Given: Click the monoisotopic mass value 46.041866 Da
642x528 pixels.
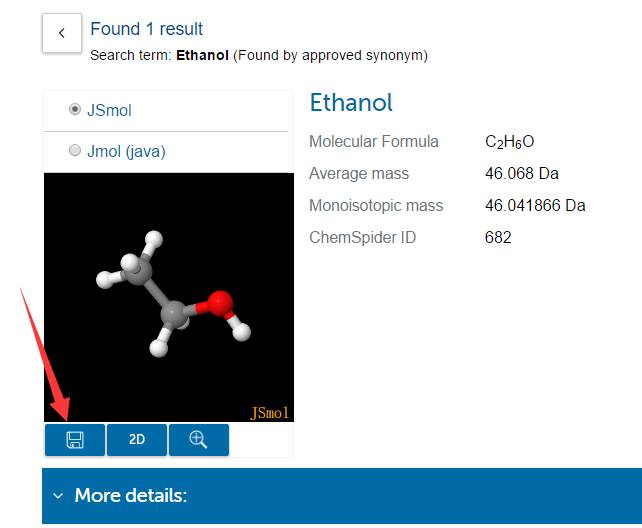Looking at the screenshot, I should [535, 206].
